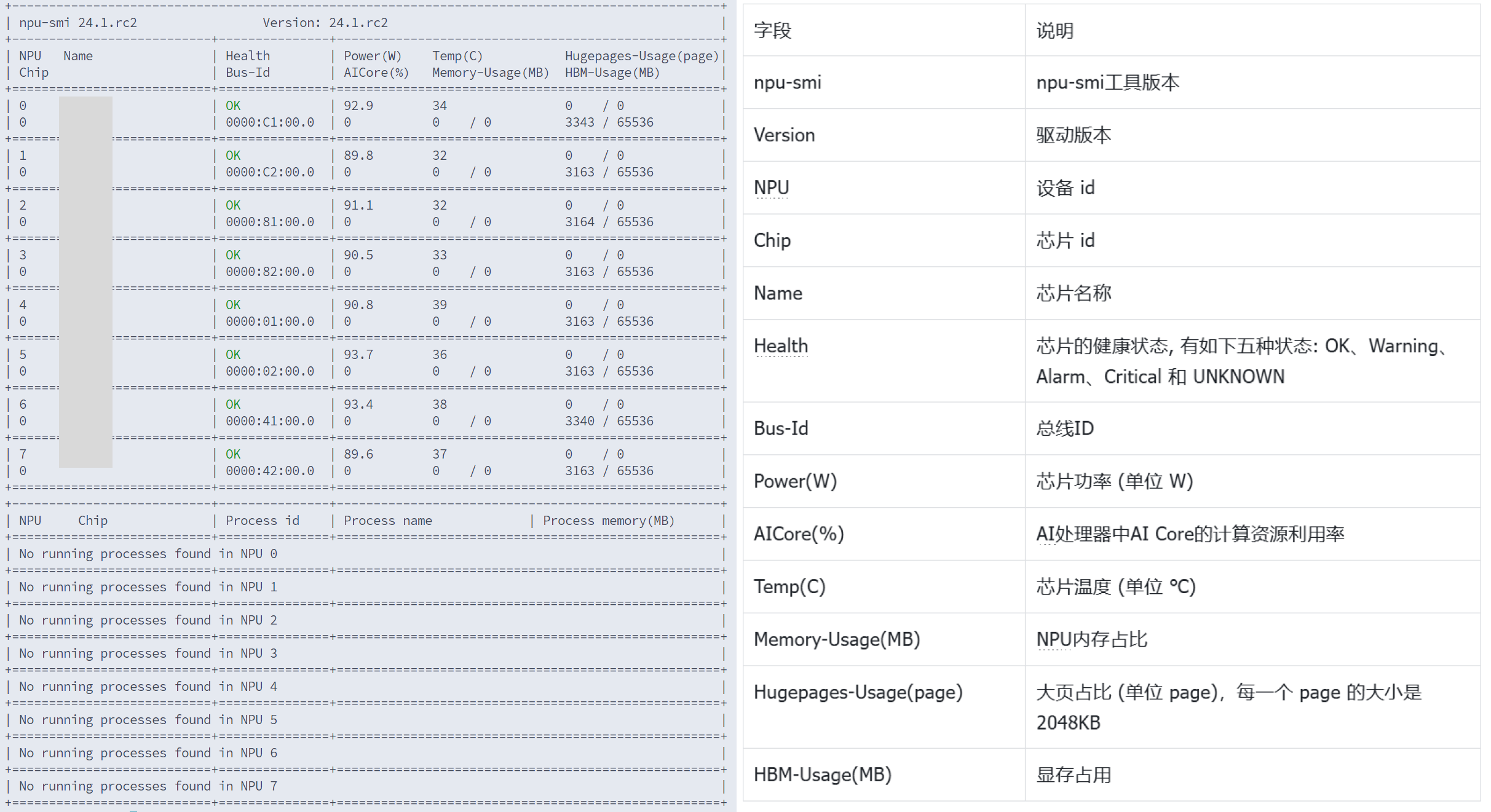1491x812 pixels.
Task: Click HBM usage 3340 / 65536 for NPU 6
Action: (609, 421)
